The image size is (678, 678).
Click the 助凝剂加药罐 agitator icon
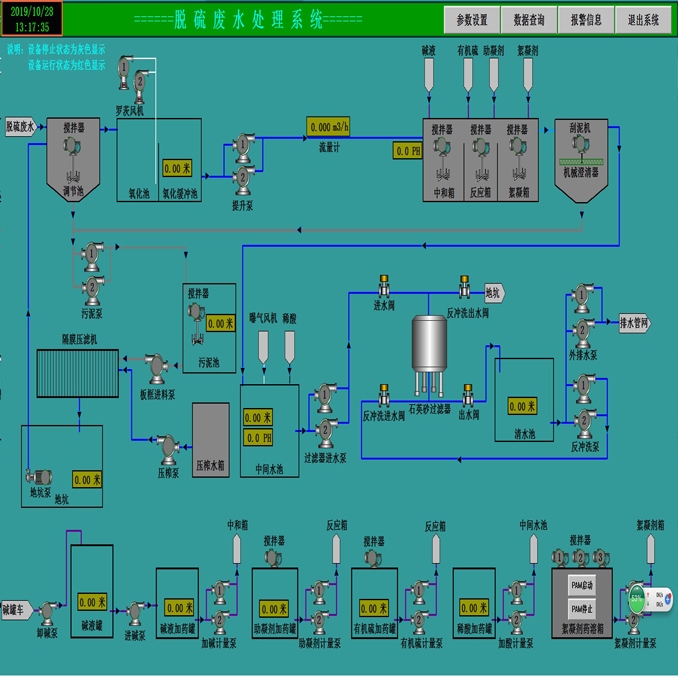coord(273,558)
